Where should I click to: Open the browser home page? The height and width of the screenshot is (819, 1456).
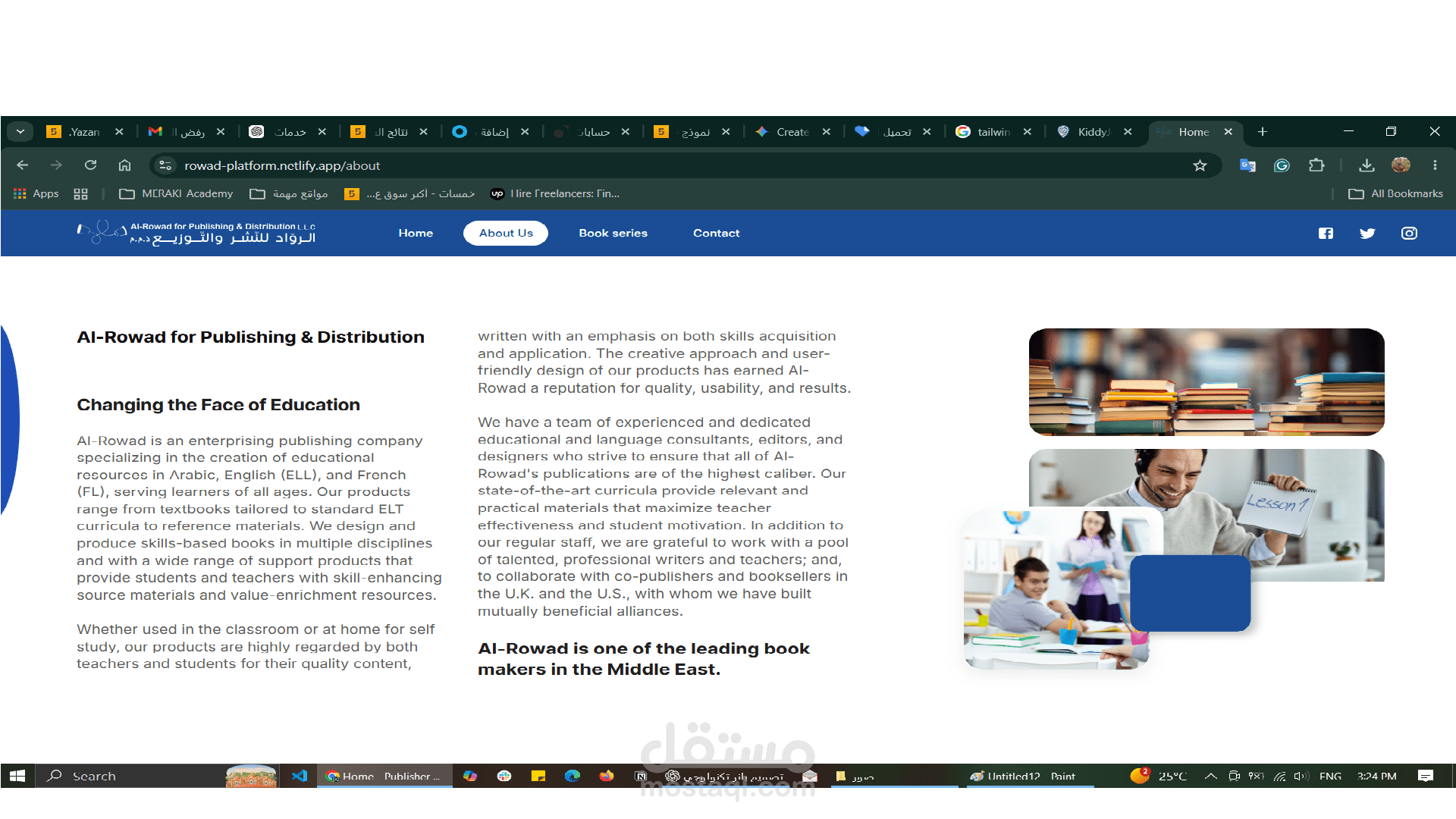pyautogui.click(x=124, y=165)
